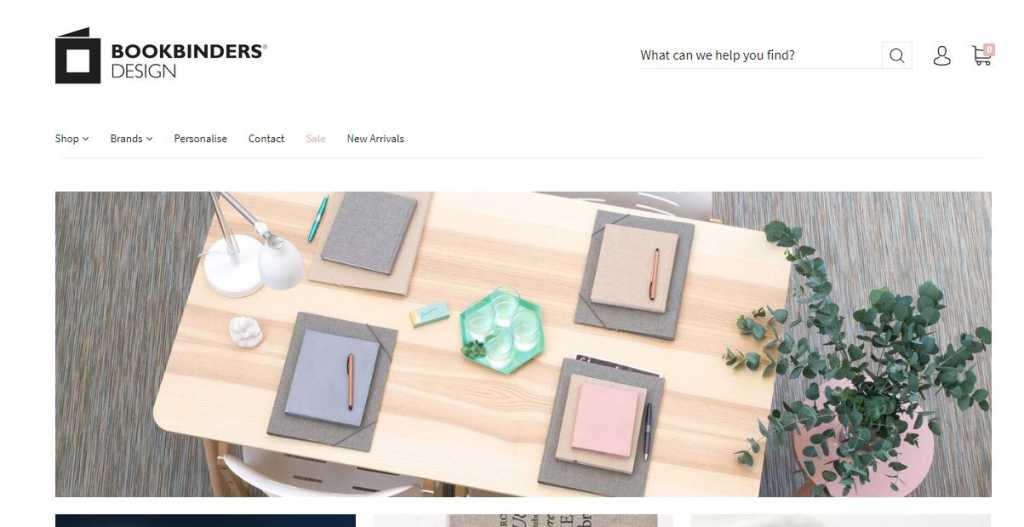Viewport: 1024px width, 527px height.
Task: Open the user account icon
Action: pyautogui.click(x=942, y=56)
